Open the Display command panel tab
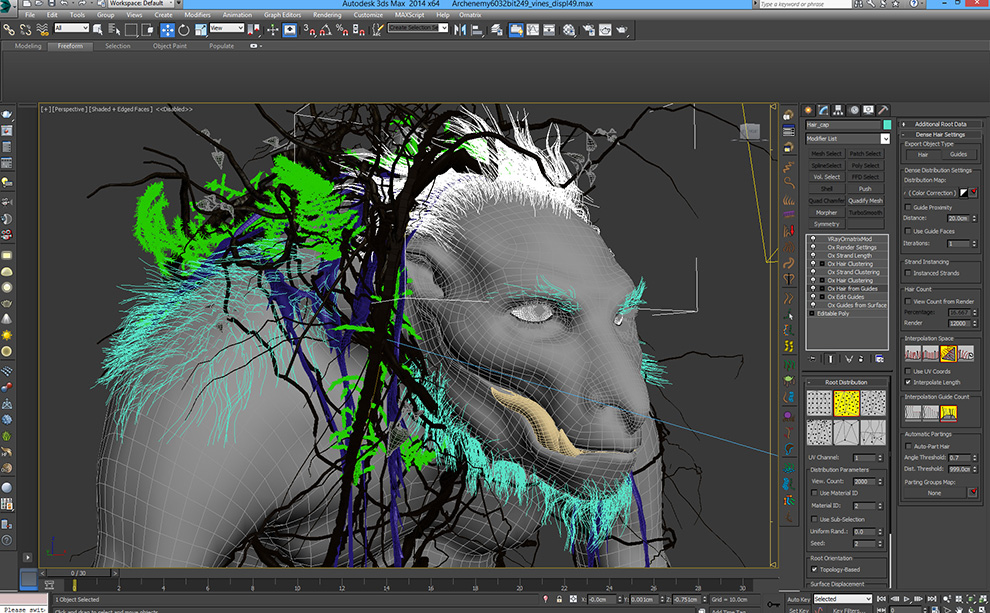Screen dimensions: 990x613 868,110
